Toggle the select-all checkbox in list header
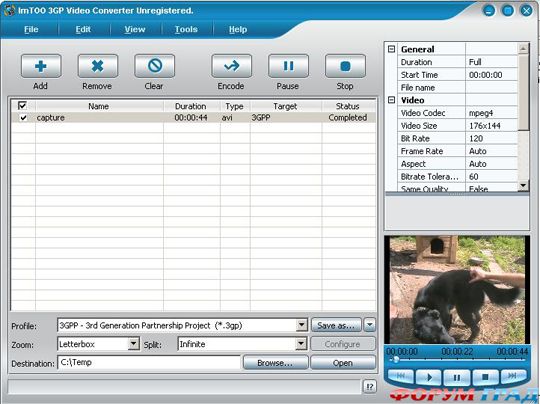Screen dimensions: 540x404 [x=22, y=105]
